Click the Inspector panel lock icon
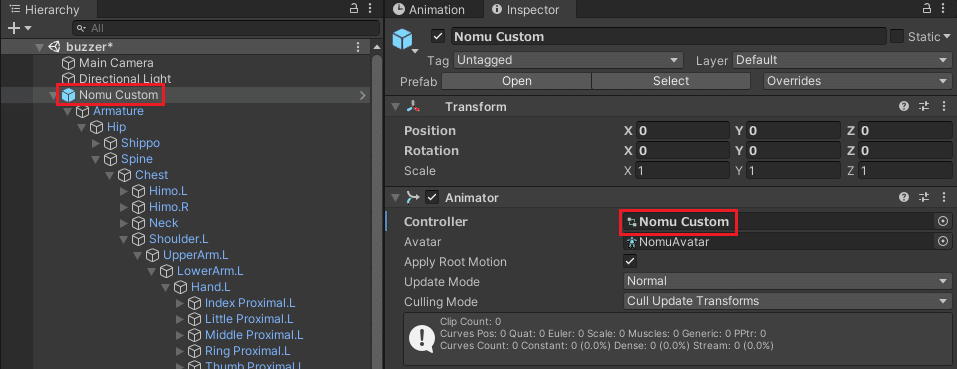 point(927,8)
